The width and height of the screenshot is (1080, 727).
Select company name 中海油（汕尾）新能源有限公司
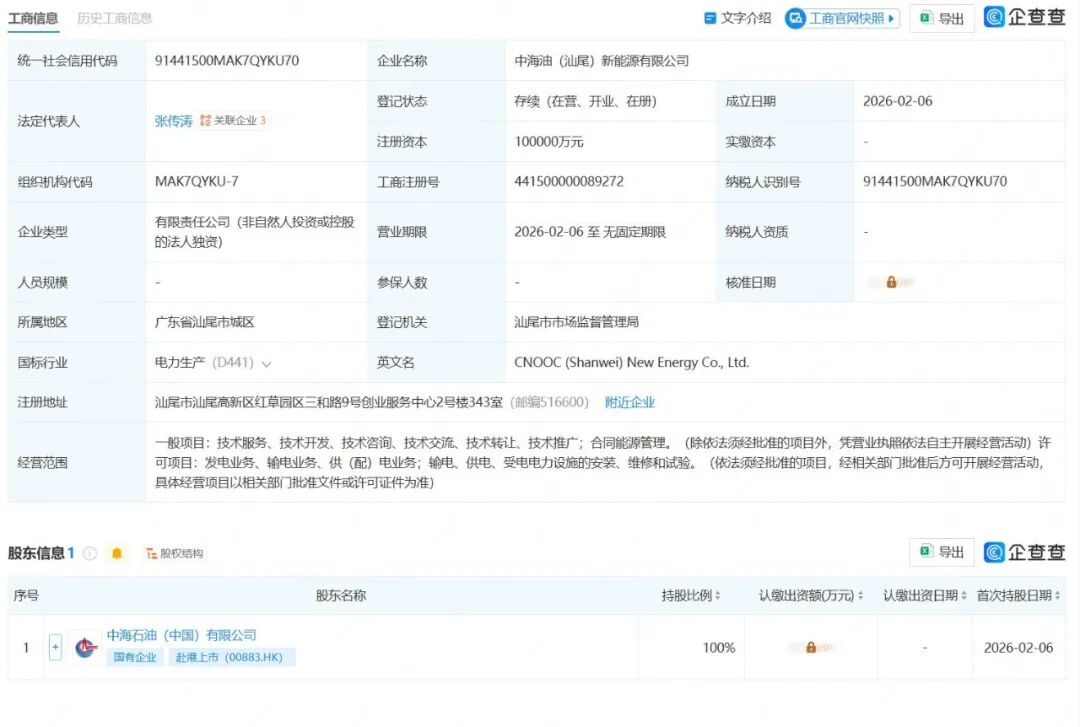(x=601, y=61)
